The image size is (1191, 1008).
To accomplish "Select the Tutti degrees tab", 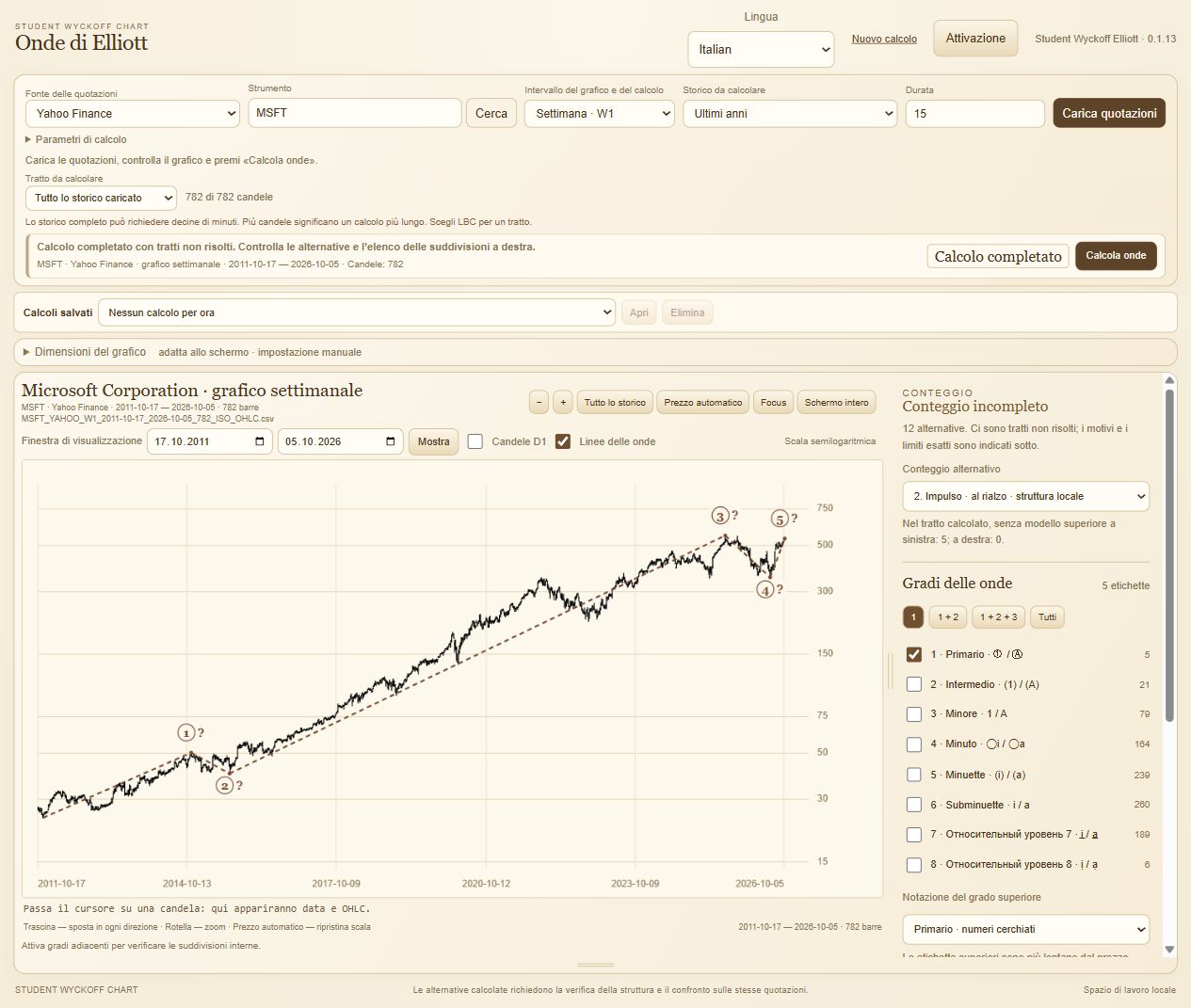I will (1047, 617).
